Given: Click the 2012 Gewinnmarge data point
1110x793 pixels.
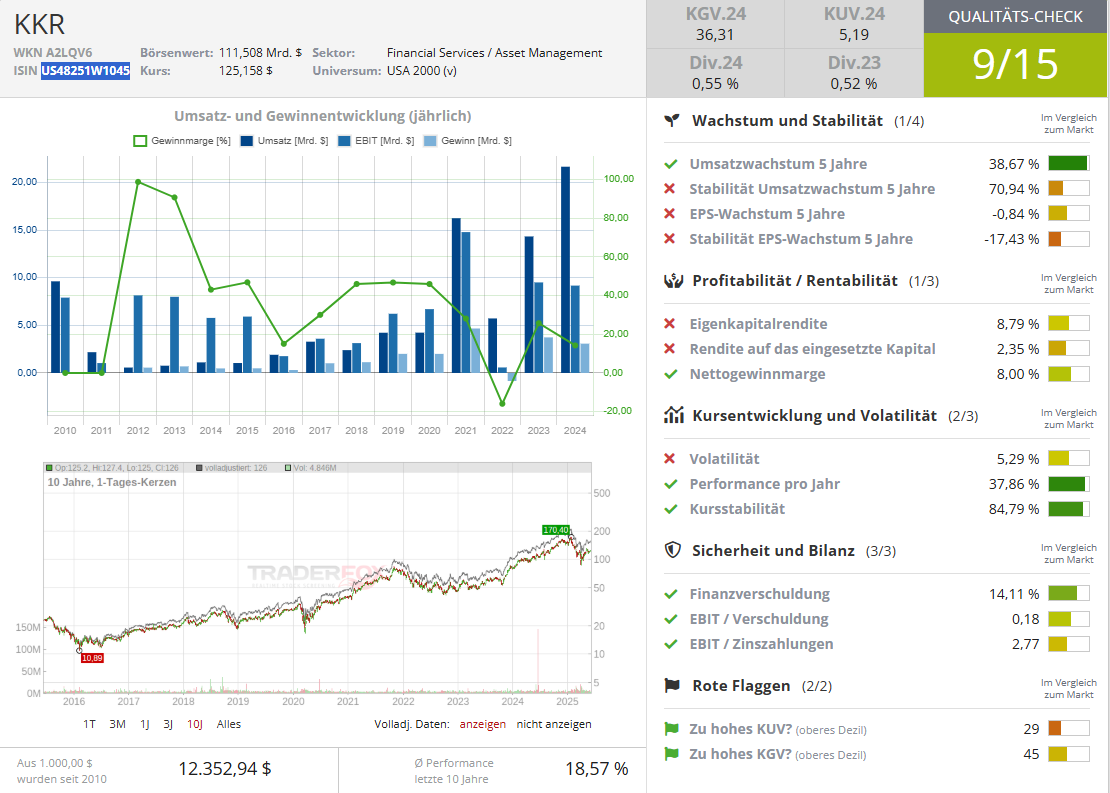Looking at the screenshot, I should [x=138, y=182].
